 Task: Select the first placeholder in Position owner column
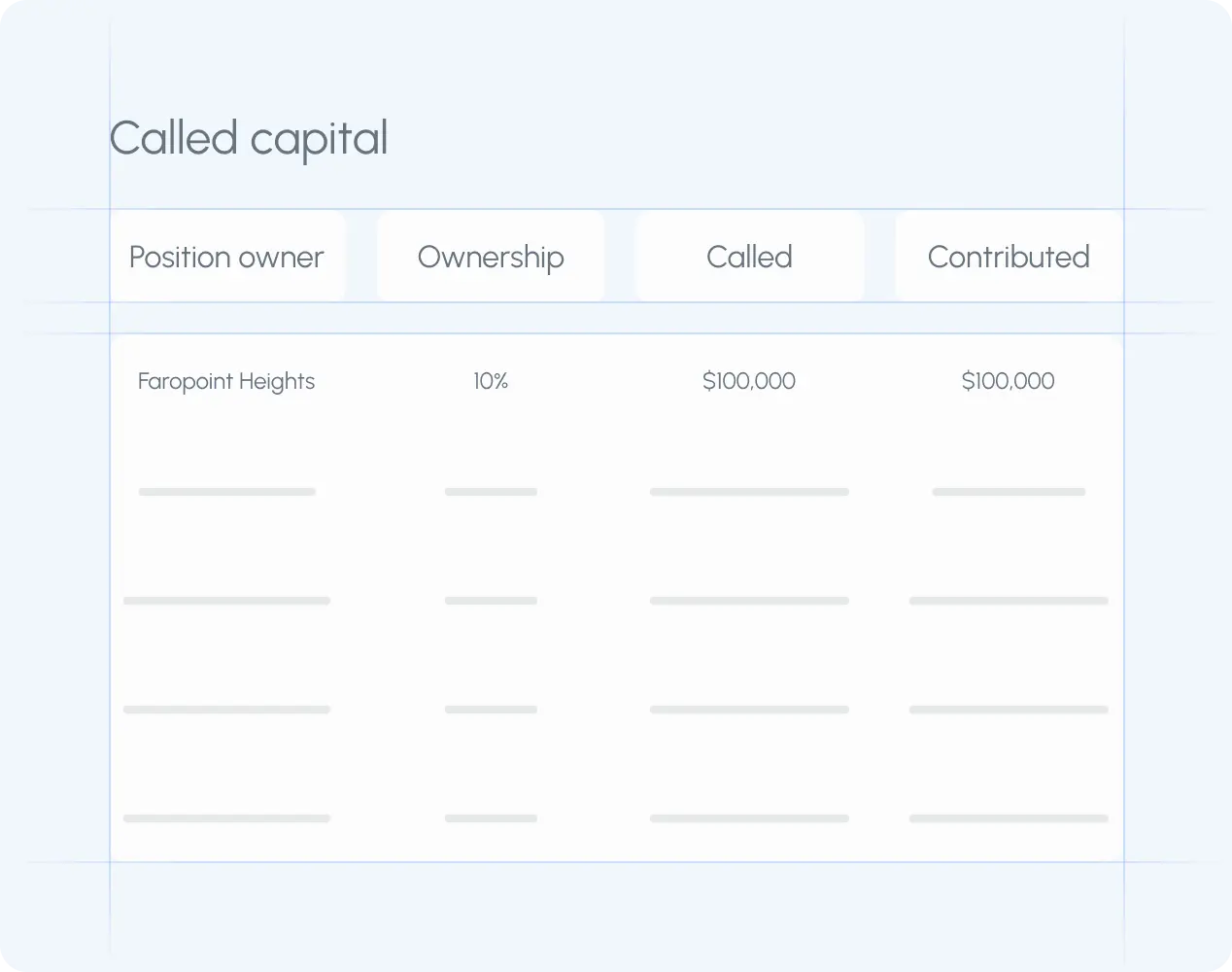pyautogui.click(x=226, y=491)
